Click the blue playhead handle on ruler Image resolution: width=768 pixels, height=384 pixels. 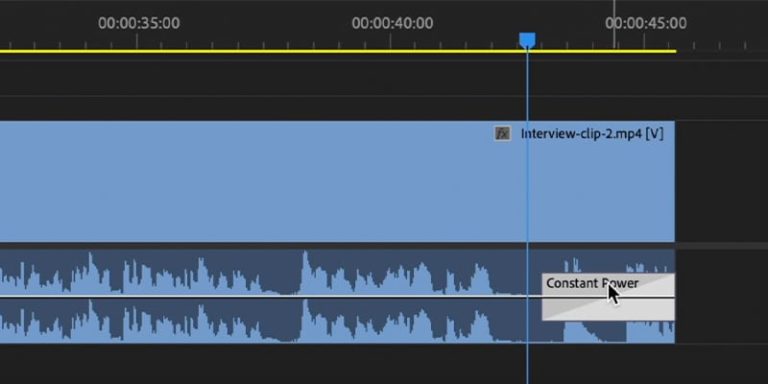click(527, 41)
